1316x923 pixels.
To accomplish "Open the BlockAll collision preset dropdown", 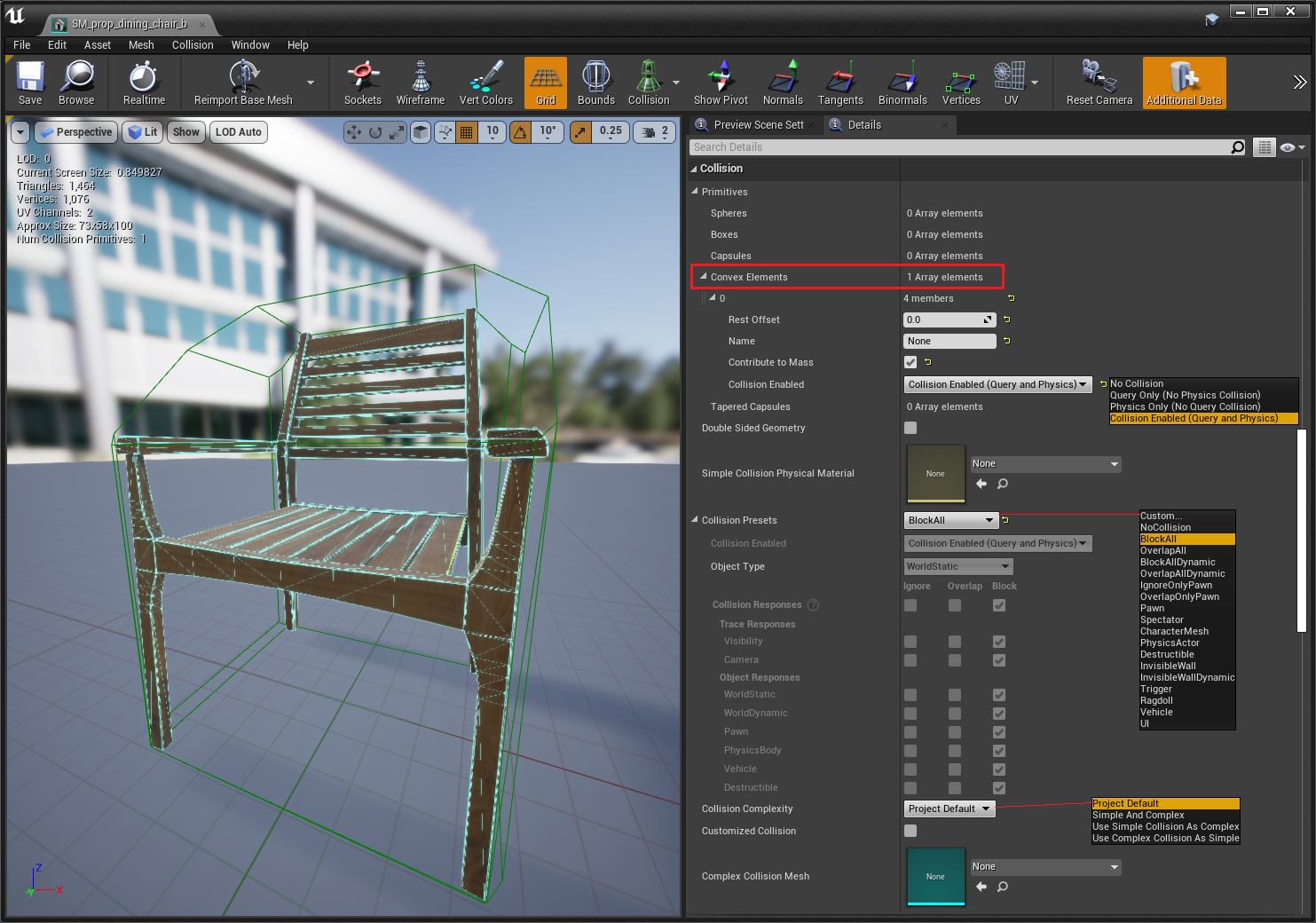I will [950, 520].
